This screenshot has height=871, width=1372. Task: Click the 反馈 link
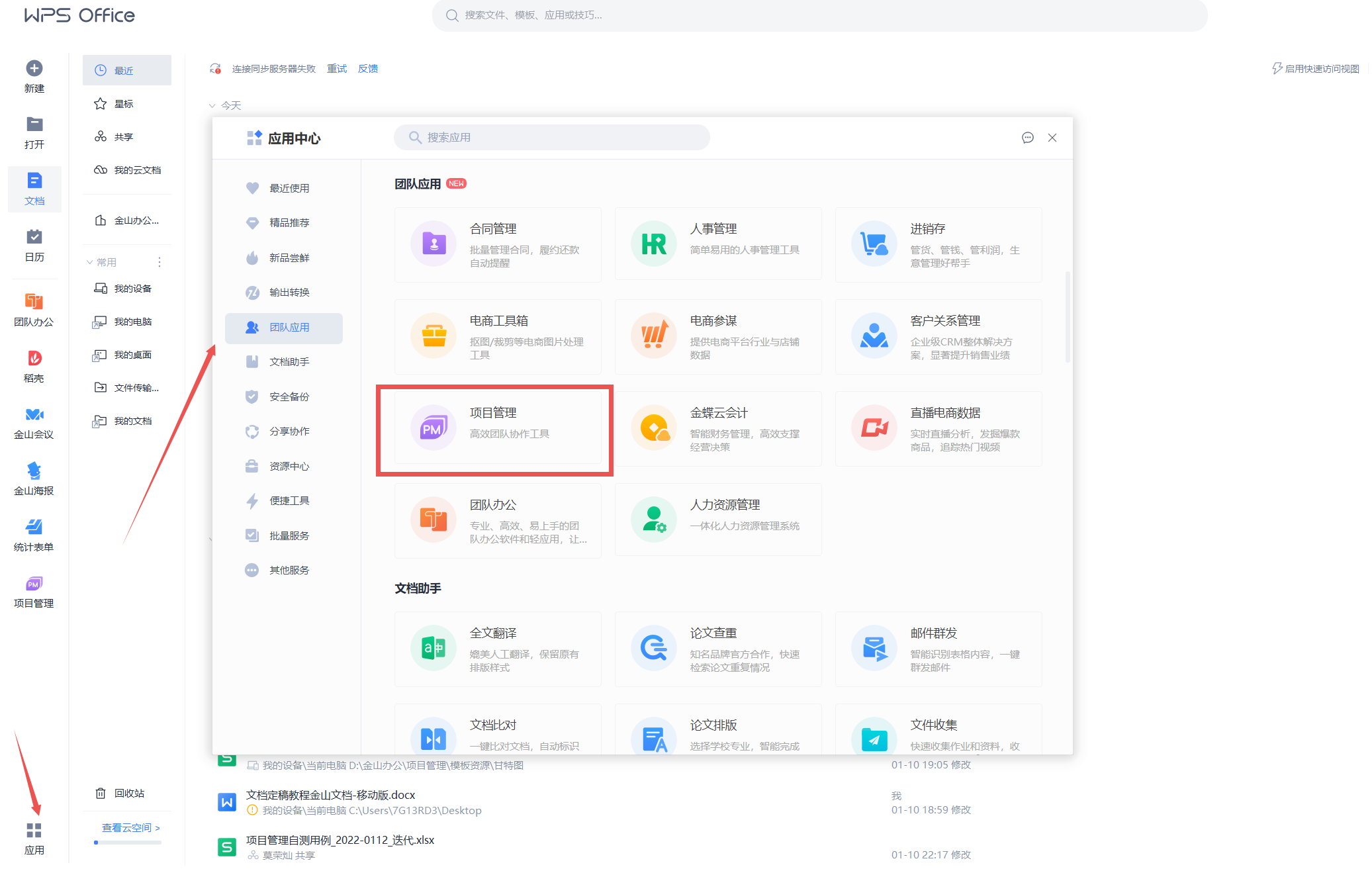pos(368,69)
